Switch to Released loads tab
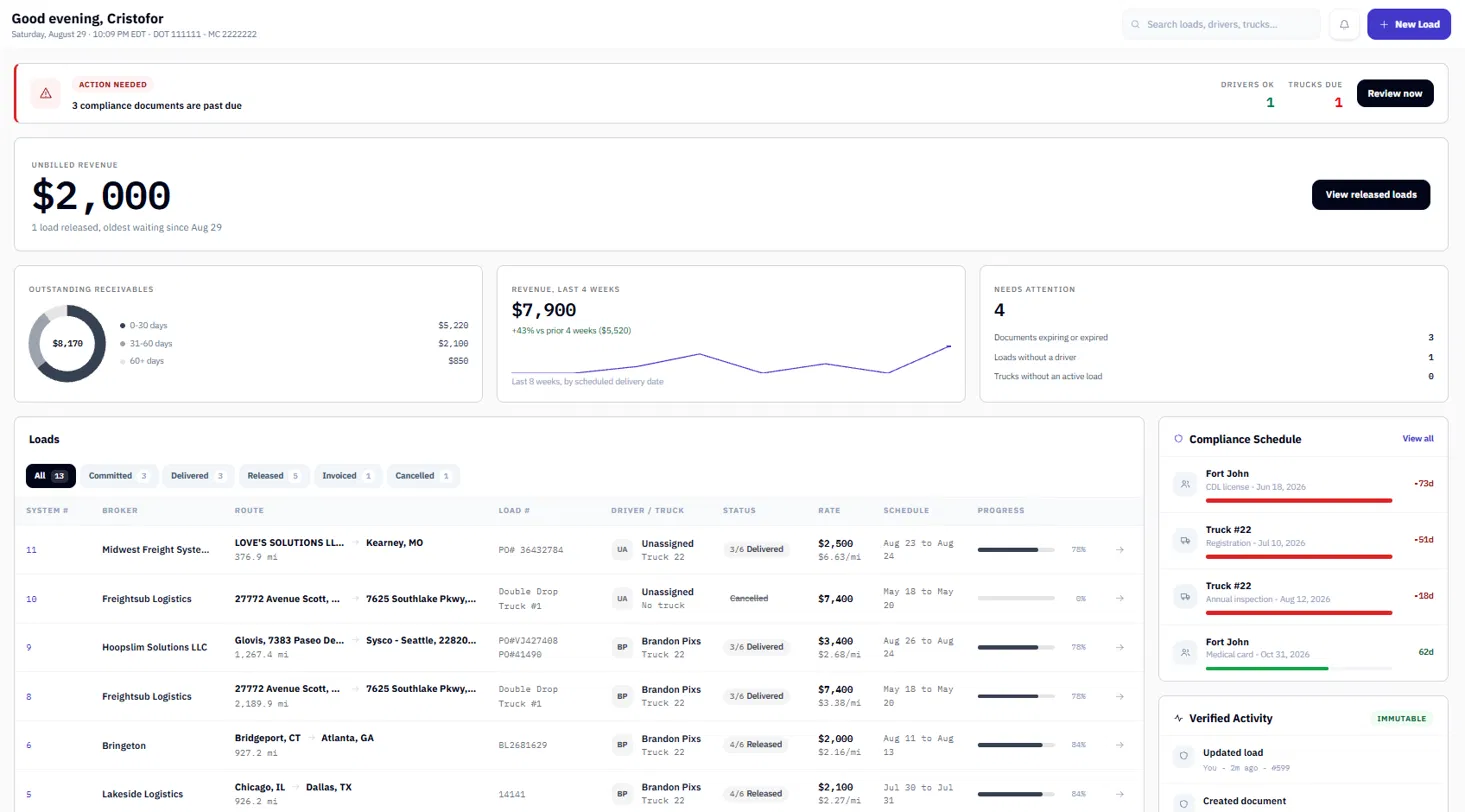Viewport: 1465px width, 812px height. pyautogui.click(x=275, y=476)
